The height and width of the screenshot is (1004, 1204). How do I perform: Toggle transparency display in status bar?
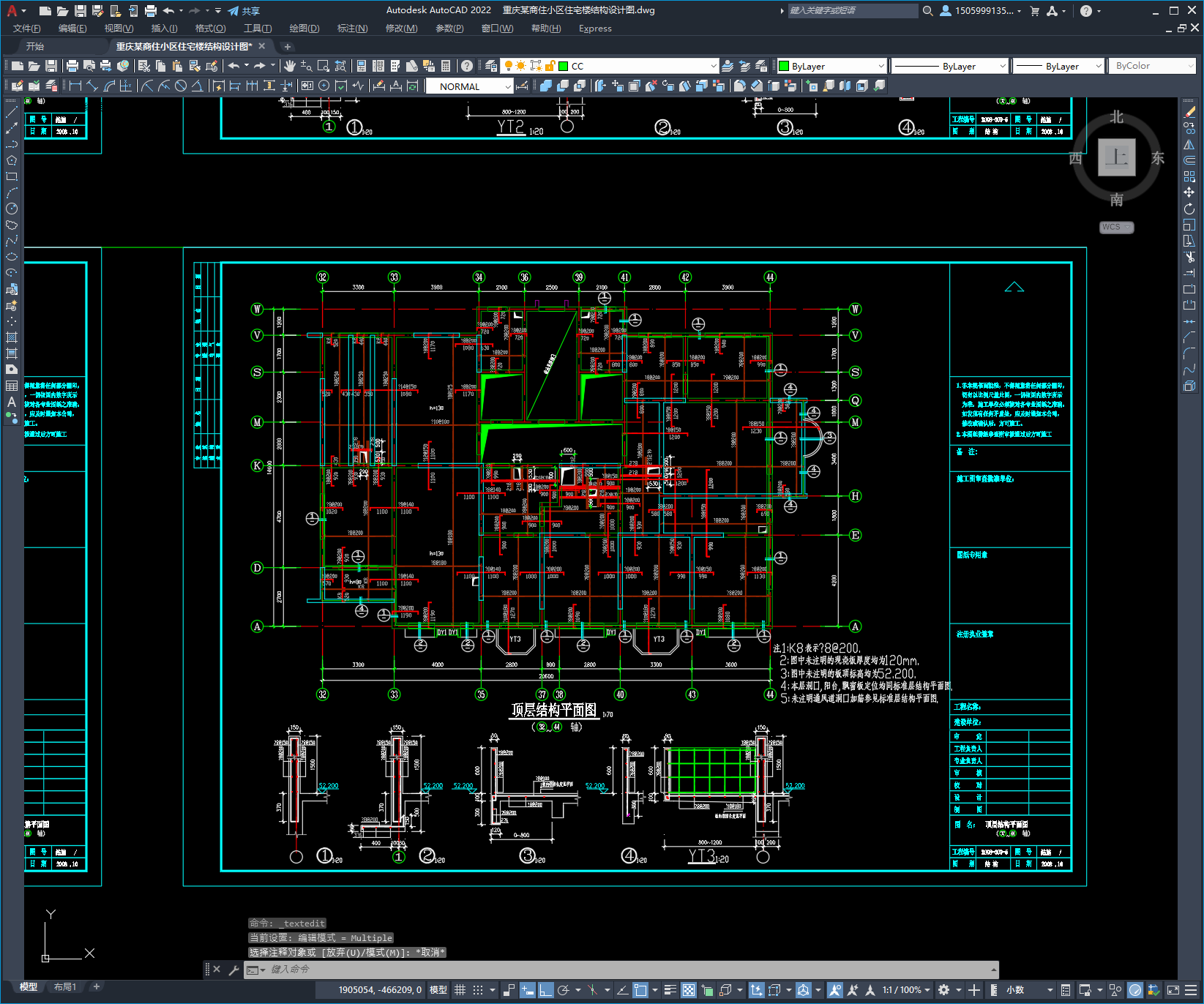click(x=689, y=990)
